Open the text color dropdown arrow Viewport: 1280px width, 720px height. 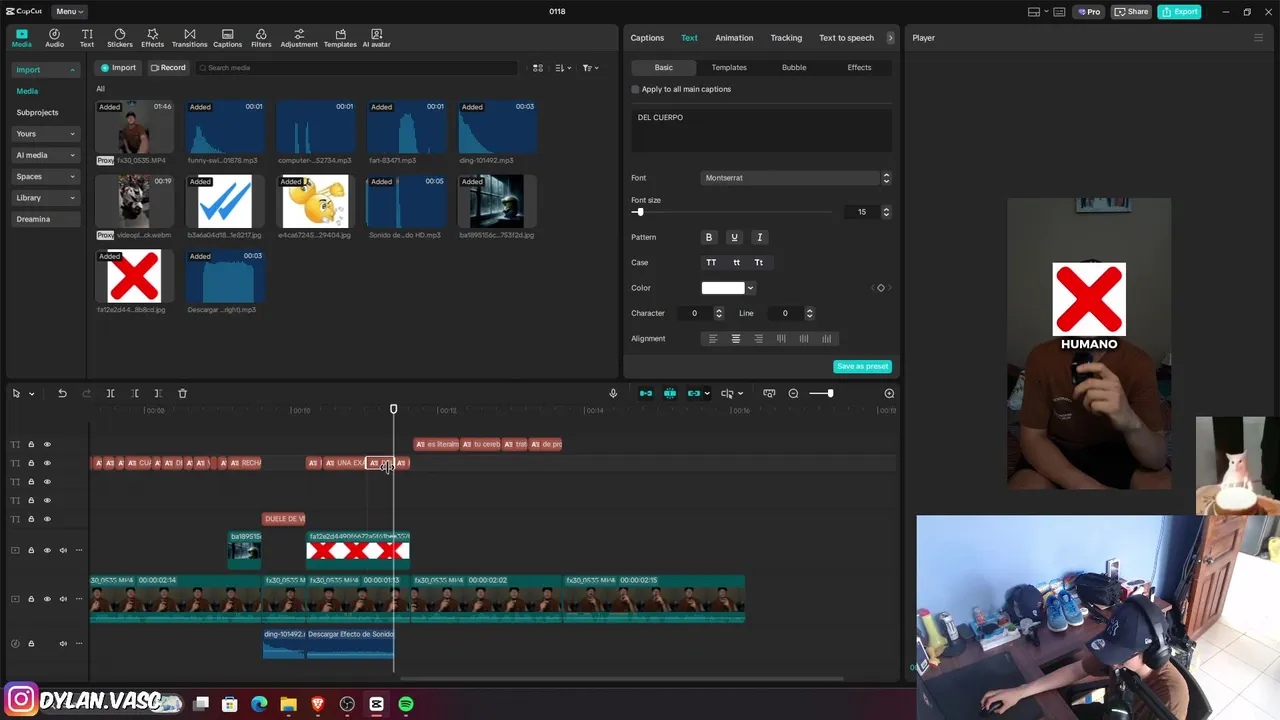click(750, 288)
